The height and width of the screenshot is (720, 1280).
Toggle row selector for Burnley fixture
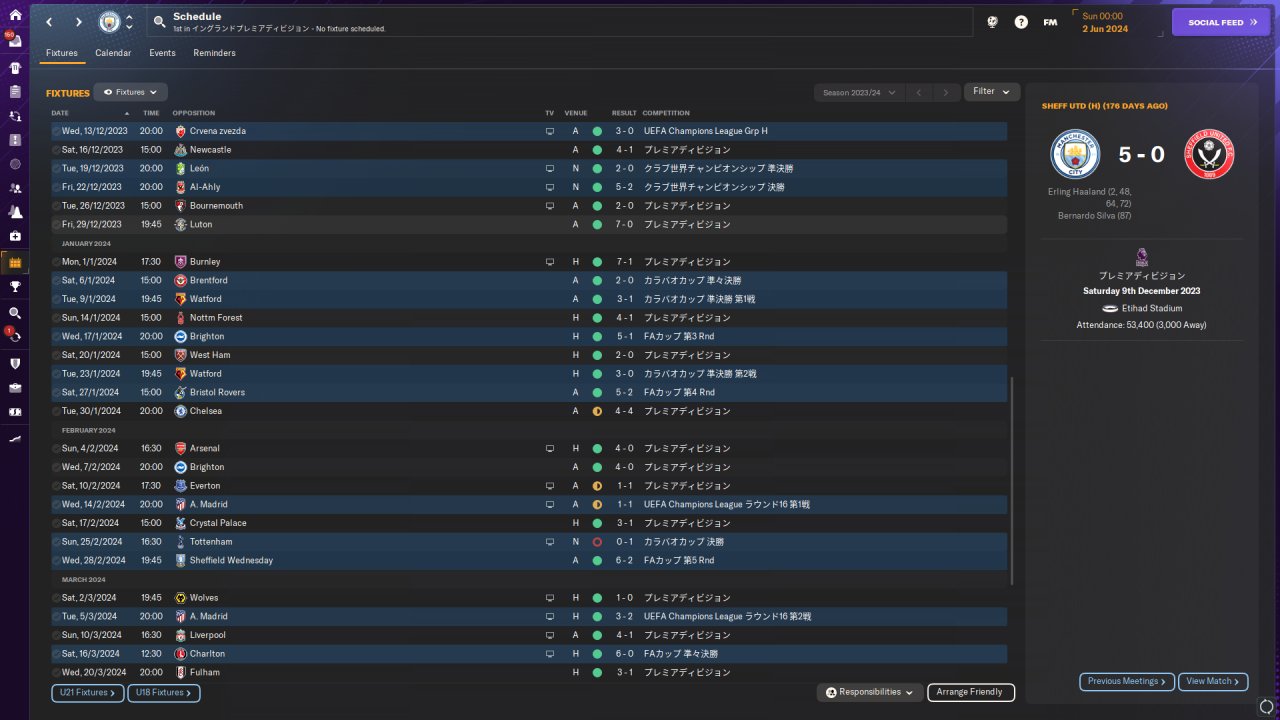coord(56,262)
